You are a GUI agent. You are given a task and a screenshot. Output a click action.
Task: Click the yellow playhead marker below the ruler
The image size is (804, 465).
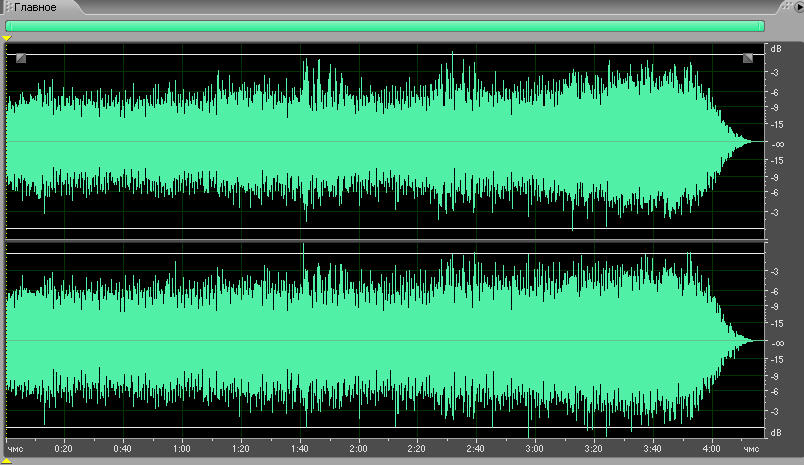pyautogui.click(x=7, y=460)
